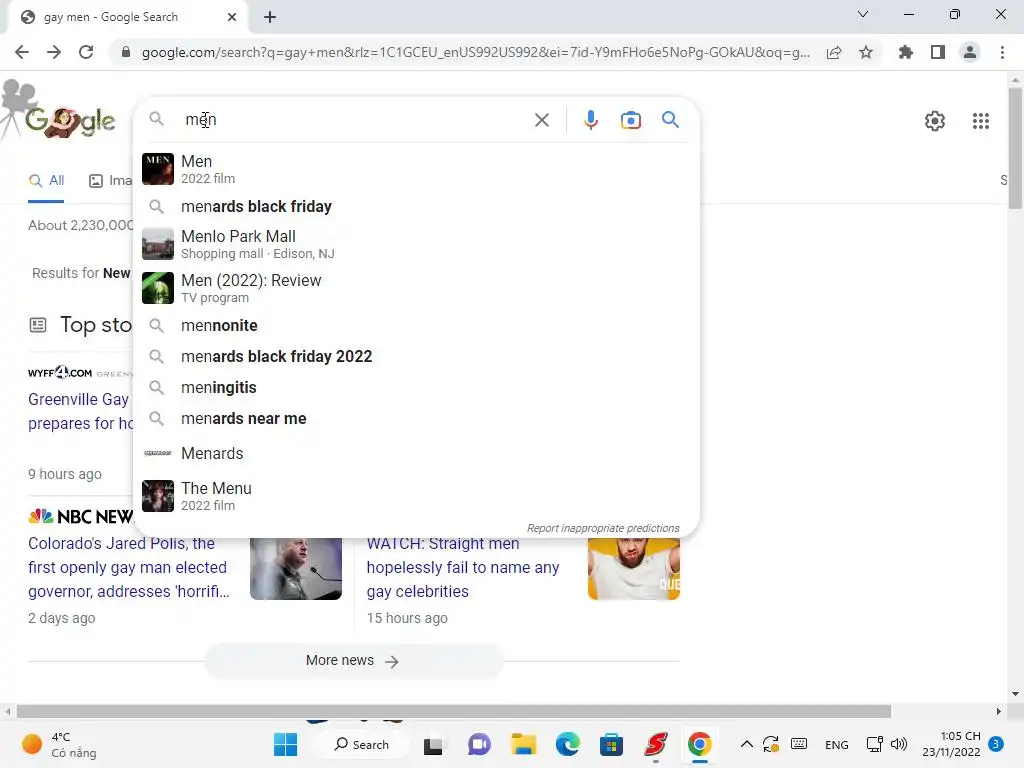Submit search with the blue magnifier

tap(670, 120)
